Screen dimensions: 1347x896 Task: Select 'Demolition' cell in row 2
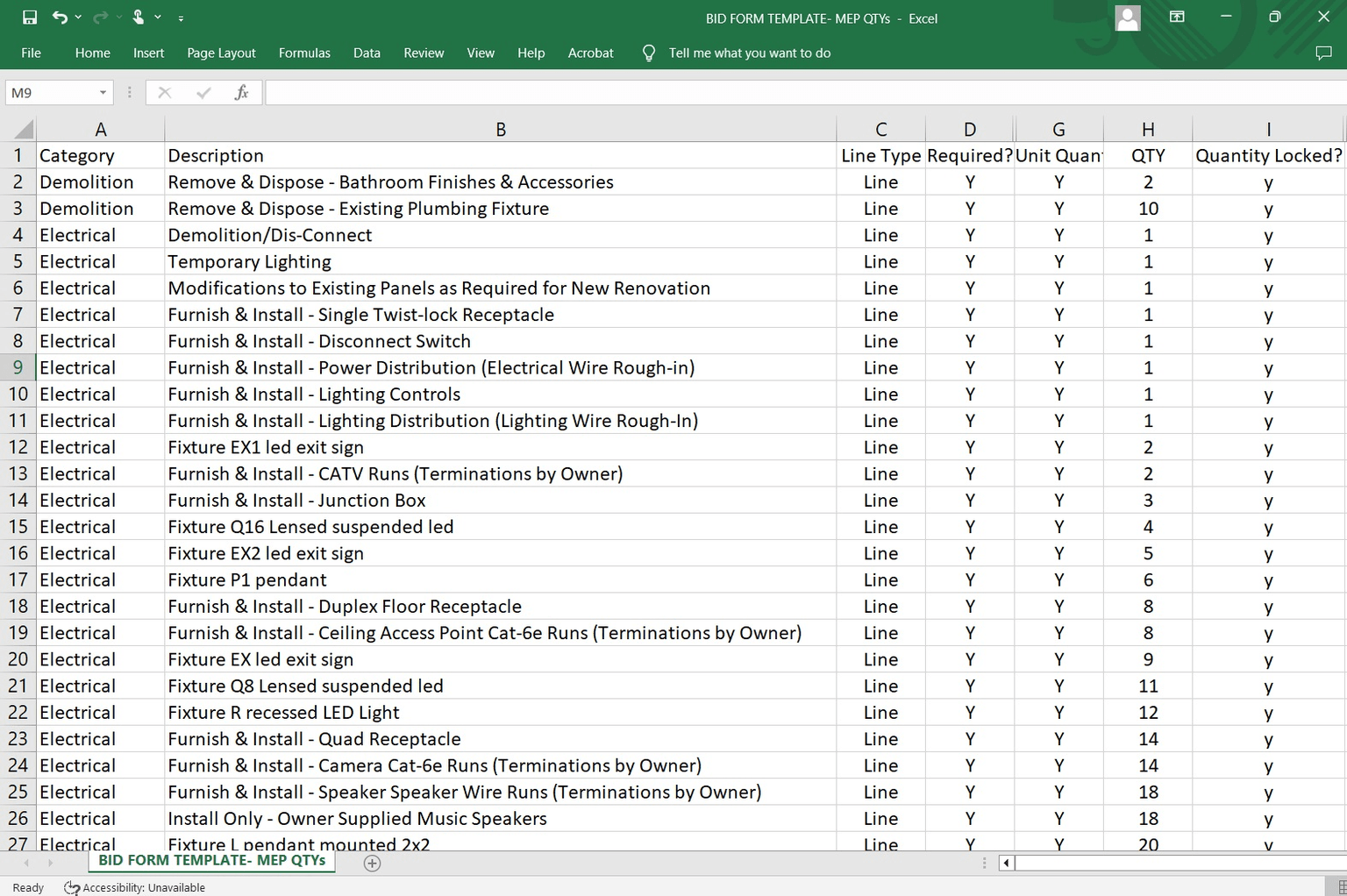(101, 181)
